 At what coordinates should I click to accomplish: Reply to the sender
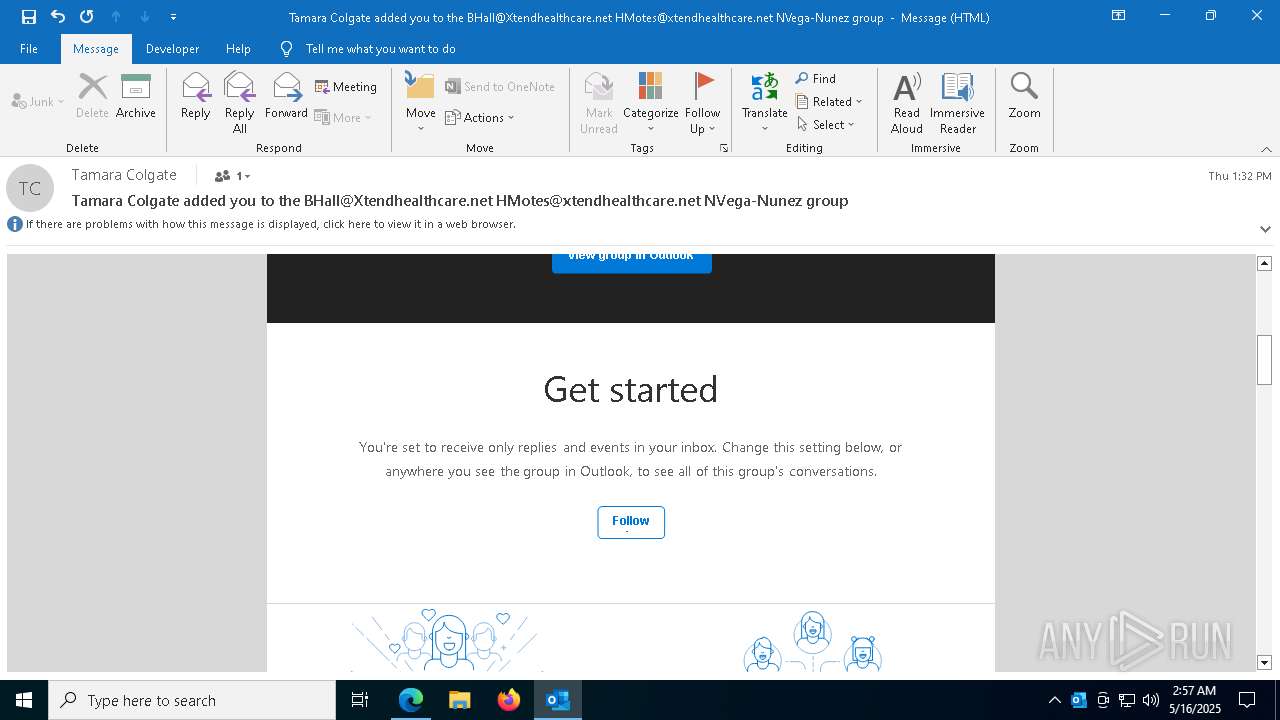click(x=196, y=97)
